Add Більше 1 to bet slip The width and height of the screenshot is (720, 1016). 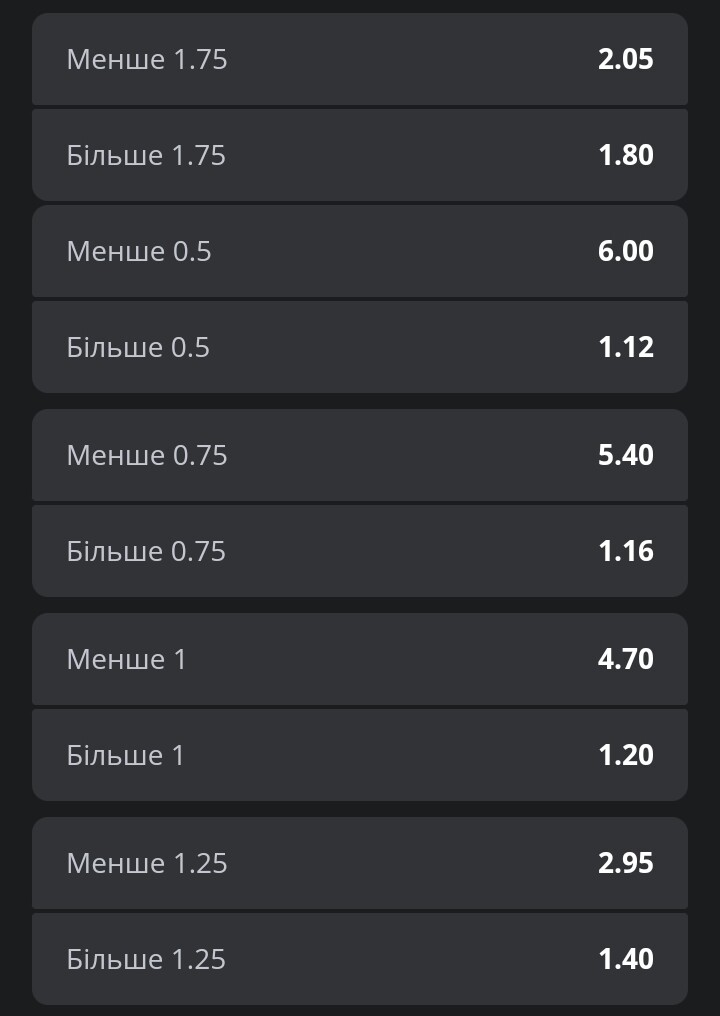click(x=360, y=755)
